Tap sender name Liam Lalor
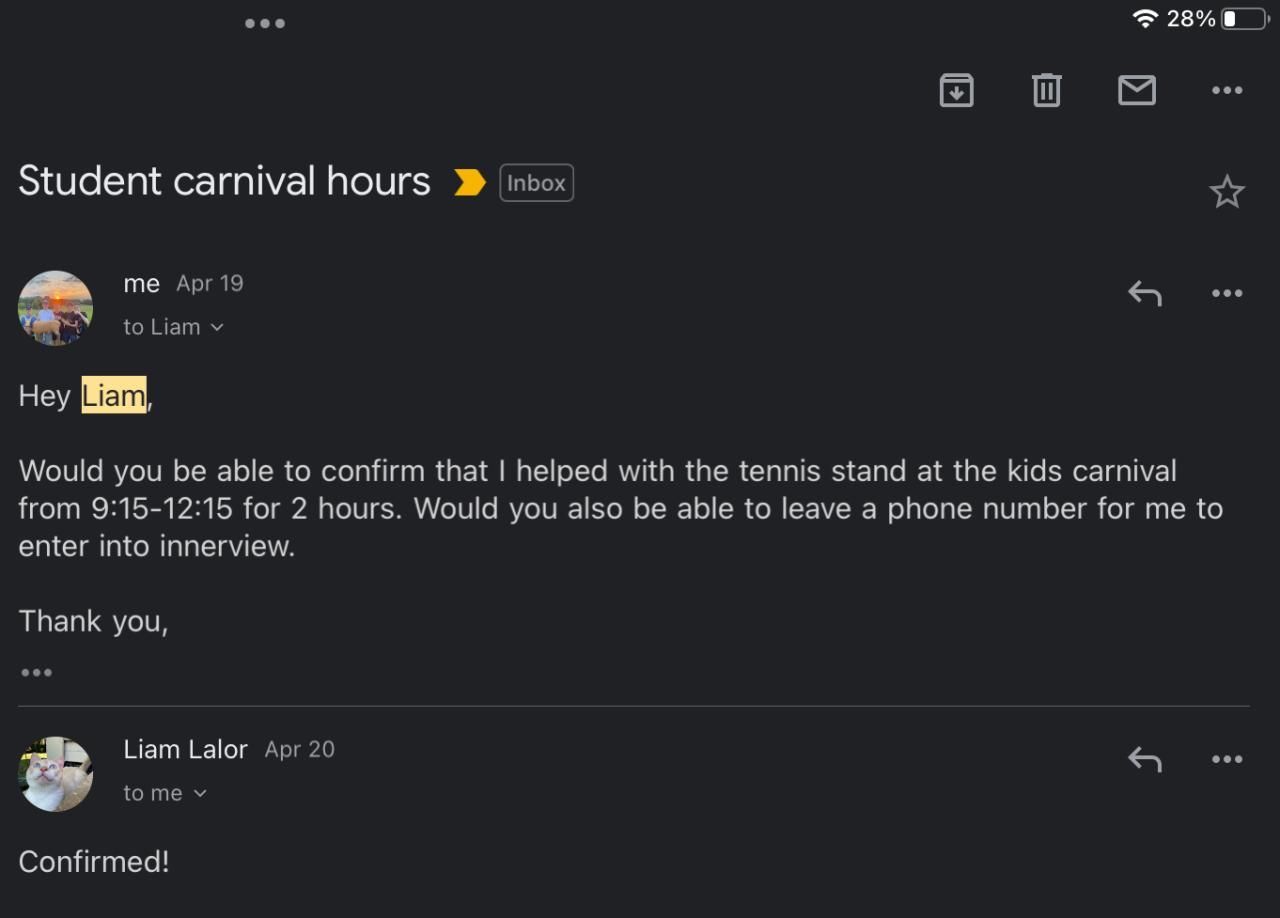1280x918 pixels. tap(185, 749)
